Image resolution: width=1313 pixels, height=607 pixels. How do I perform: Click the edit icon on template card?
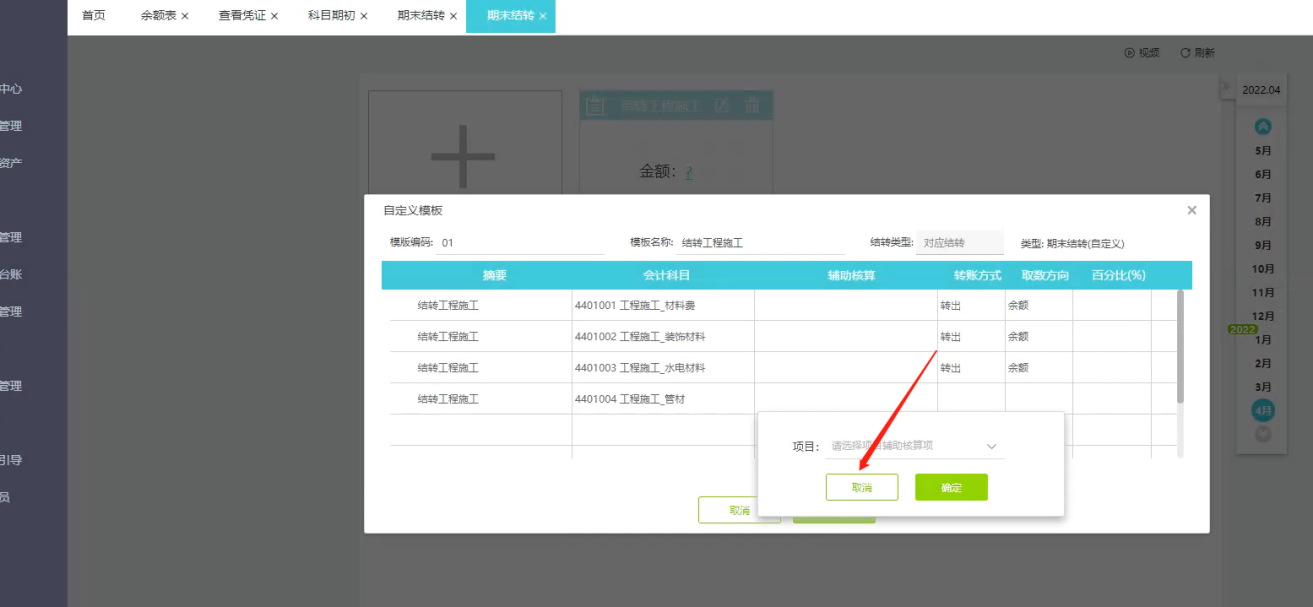point(723,105)
